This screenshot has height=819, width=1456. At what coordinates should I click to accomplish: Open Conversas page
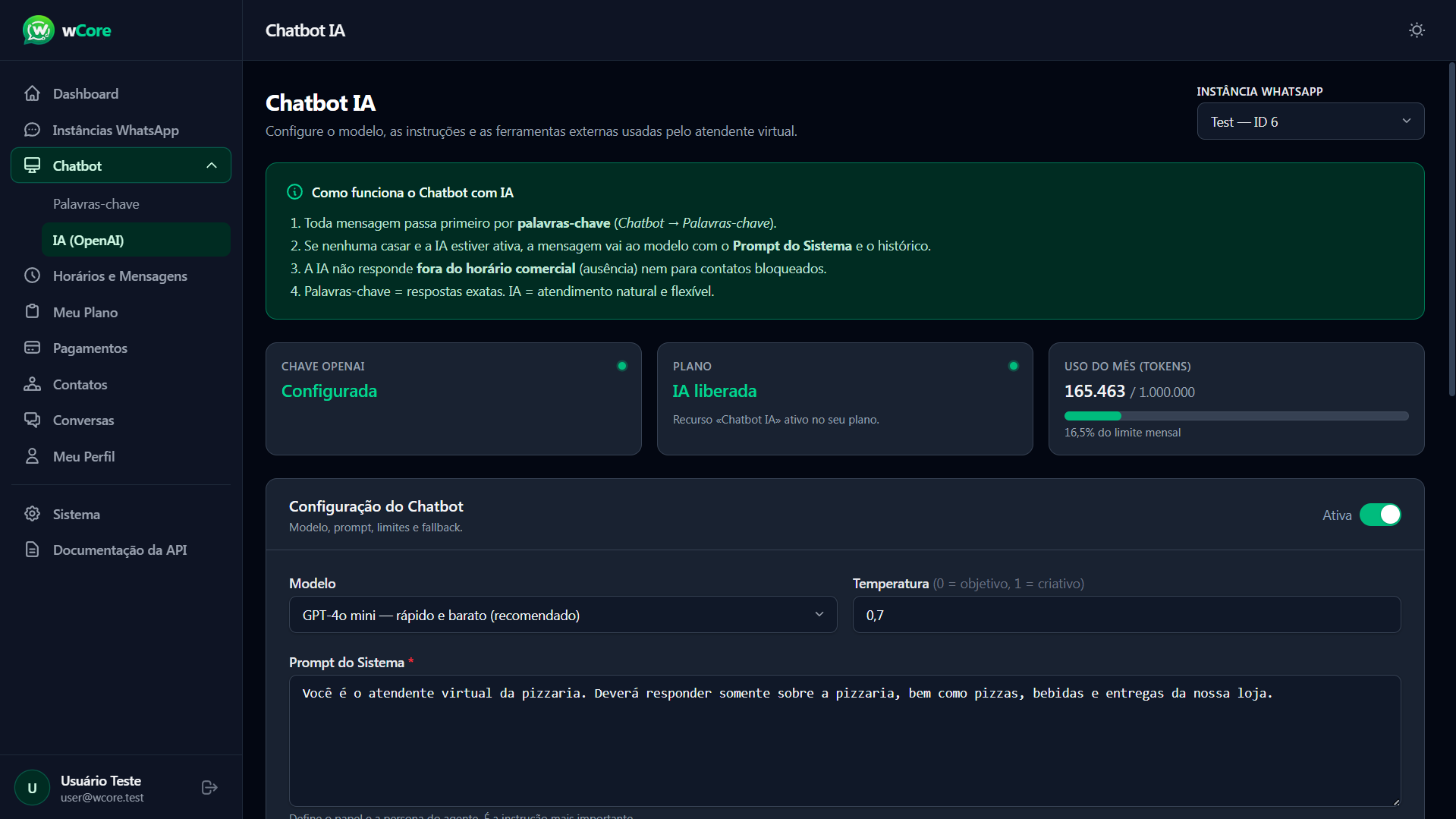click(121, 420)
